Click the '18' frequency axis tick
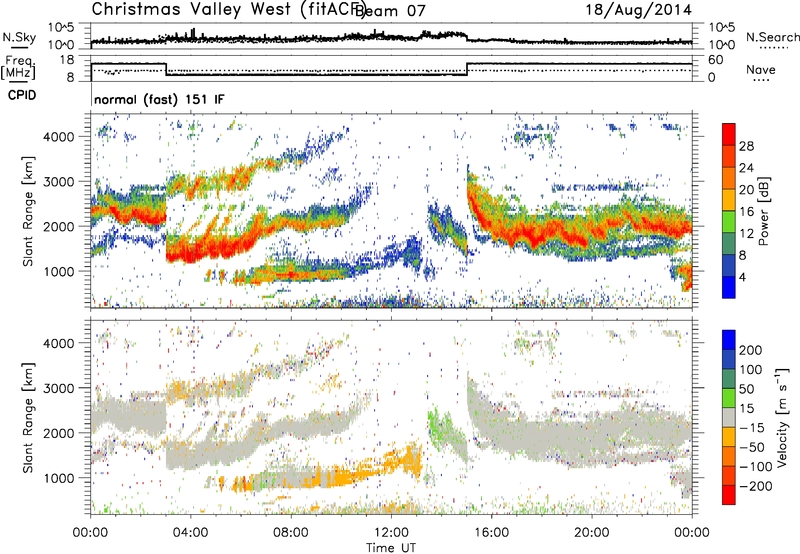The image size is (800, 554). (67, 60)
